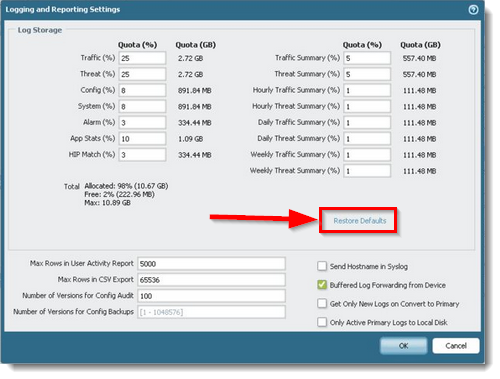This screenshot has width=500, height=379.
Task: Confirm settings with the OK button
Action: (x=403, y=346)
